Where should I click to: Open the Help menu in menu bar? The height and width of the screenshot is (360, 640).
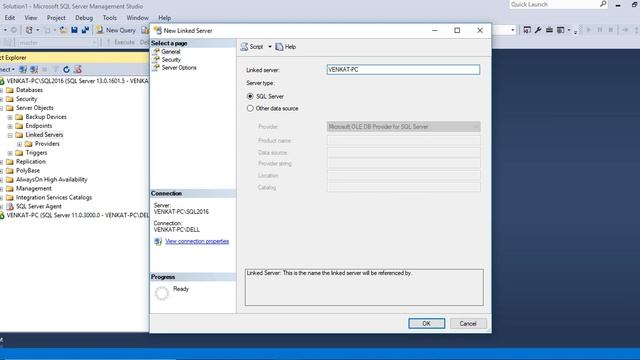(x=164, y=18)
